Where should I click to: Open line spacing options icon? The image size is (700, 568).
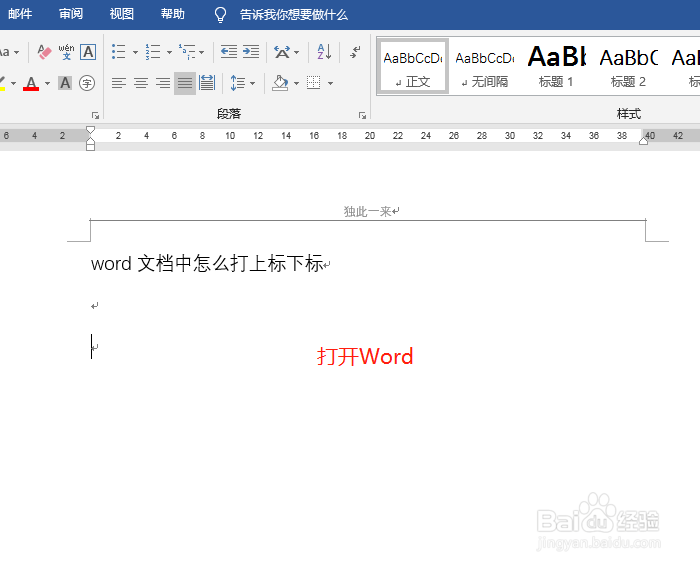[x=238, y=83]
